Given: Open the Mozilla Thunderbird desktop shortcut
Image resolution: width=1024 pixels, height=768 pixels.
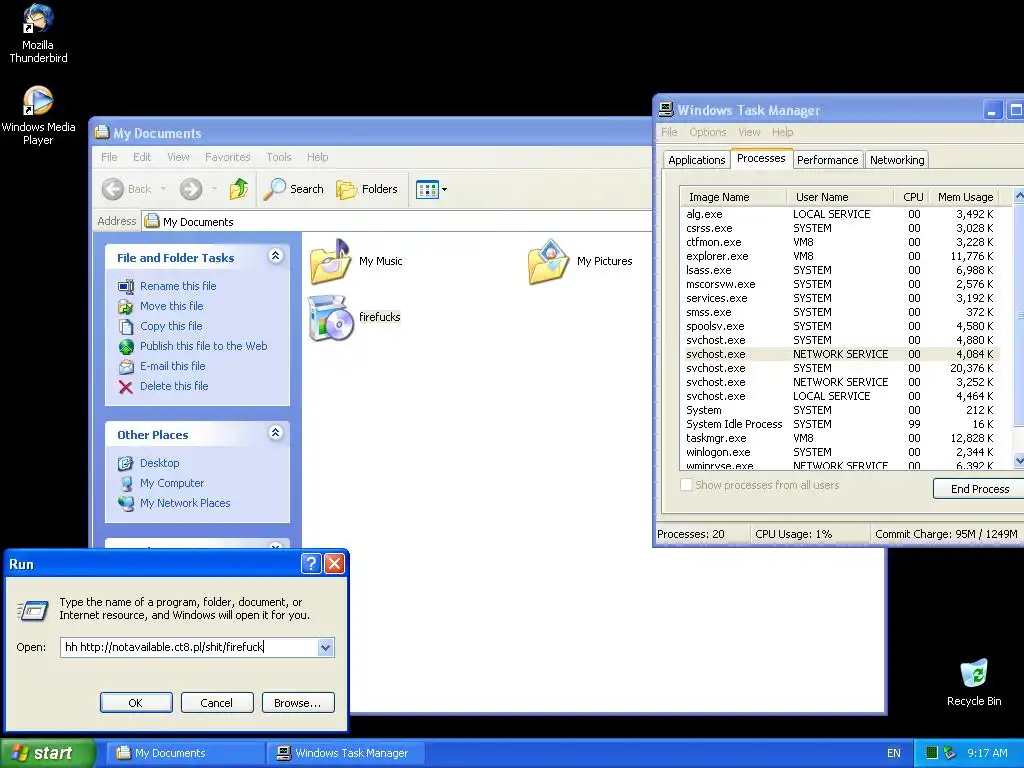Looking at the screenshot, I should point(38,34).
